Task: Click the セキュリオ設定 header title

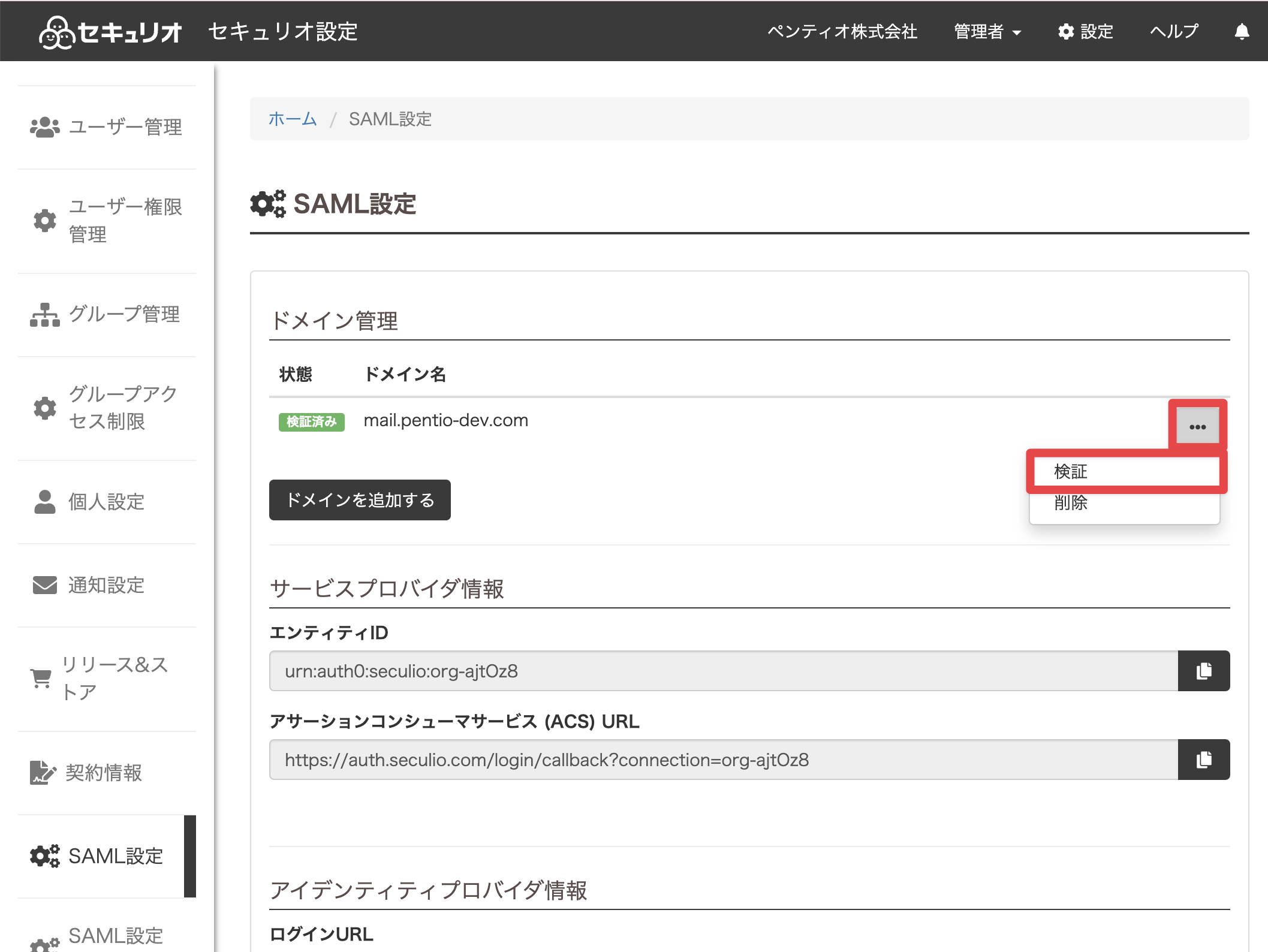Action: coord(283,32)
